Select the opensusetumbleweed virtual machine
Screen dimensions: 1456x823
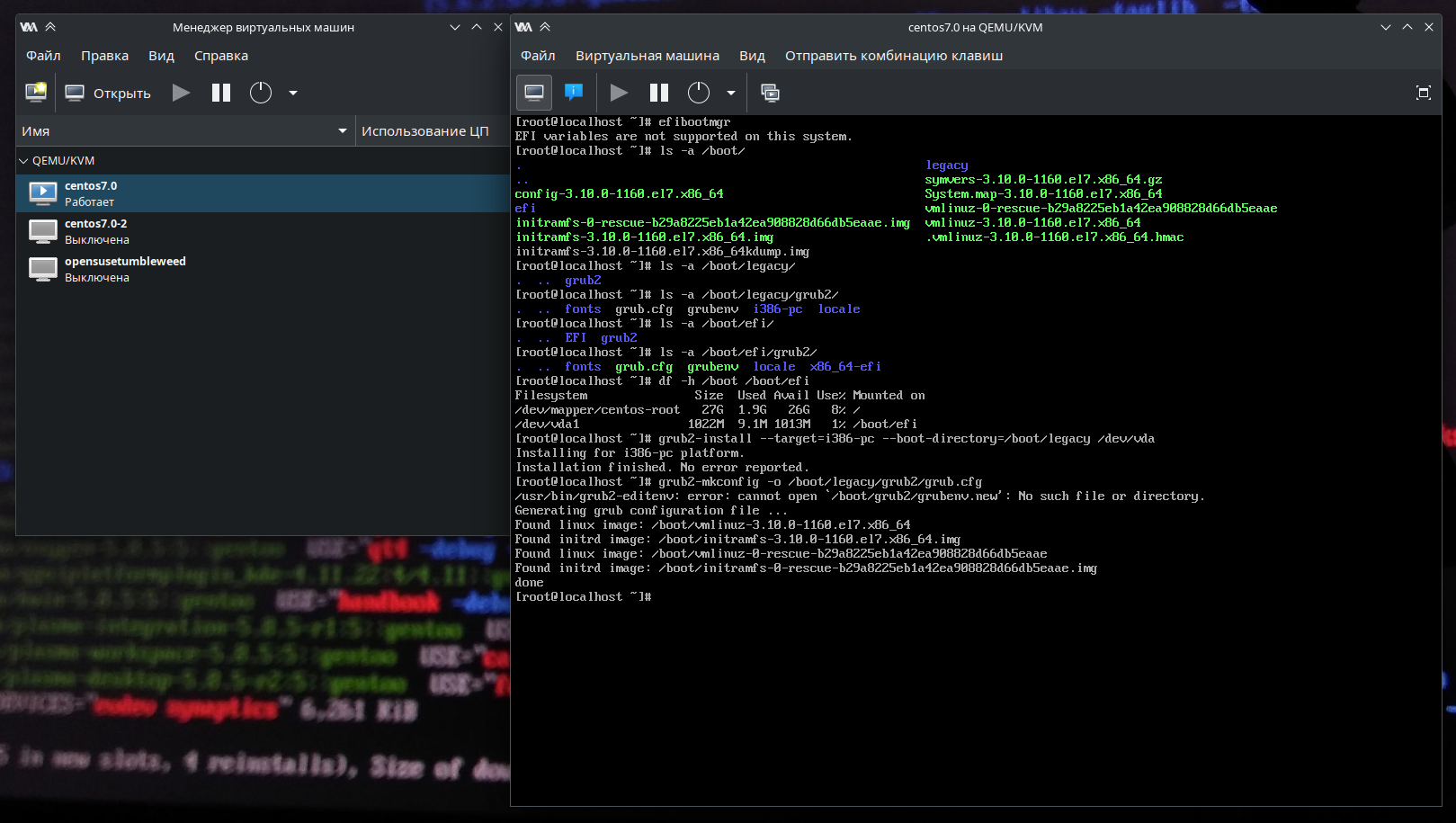[263, 269]
